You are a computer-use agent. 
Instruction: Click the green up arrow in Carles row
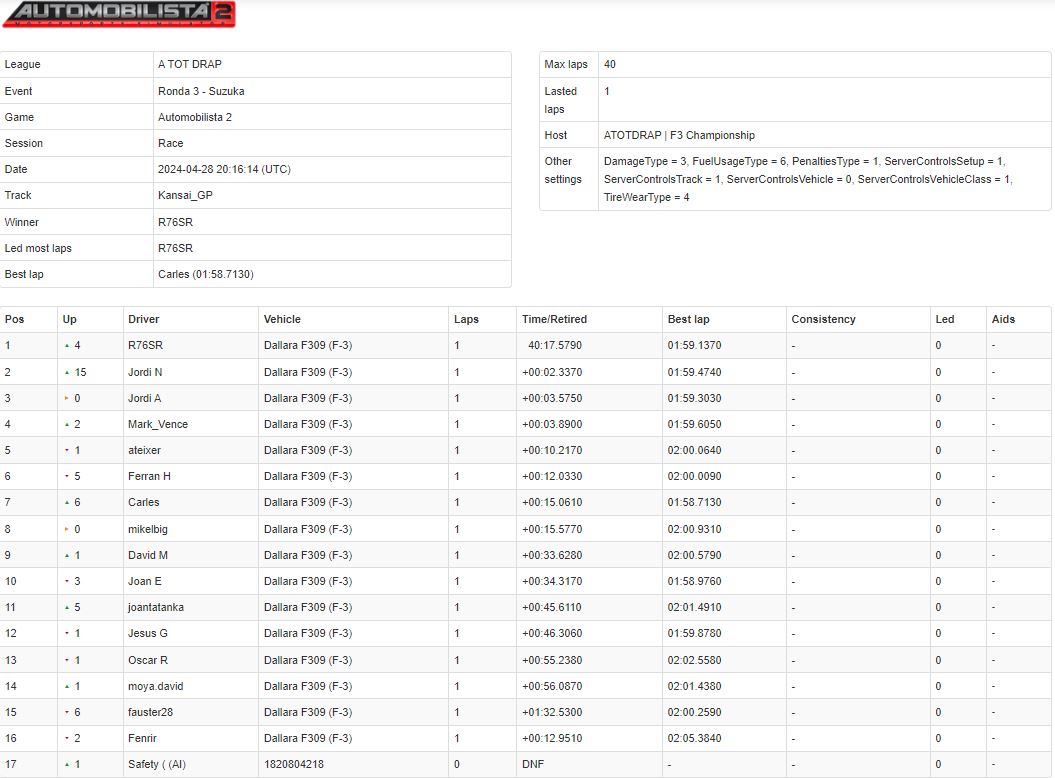tap(67, 502)
